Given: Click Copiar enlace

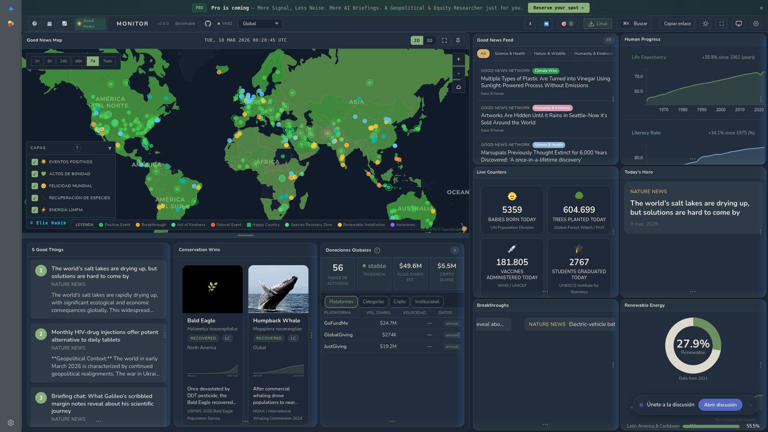Looking at the screenshot, I should click(x=677, y=24).
